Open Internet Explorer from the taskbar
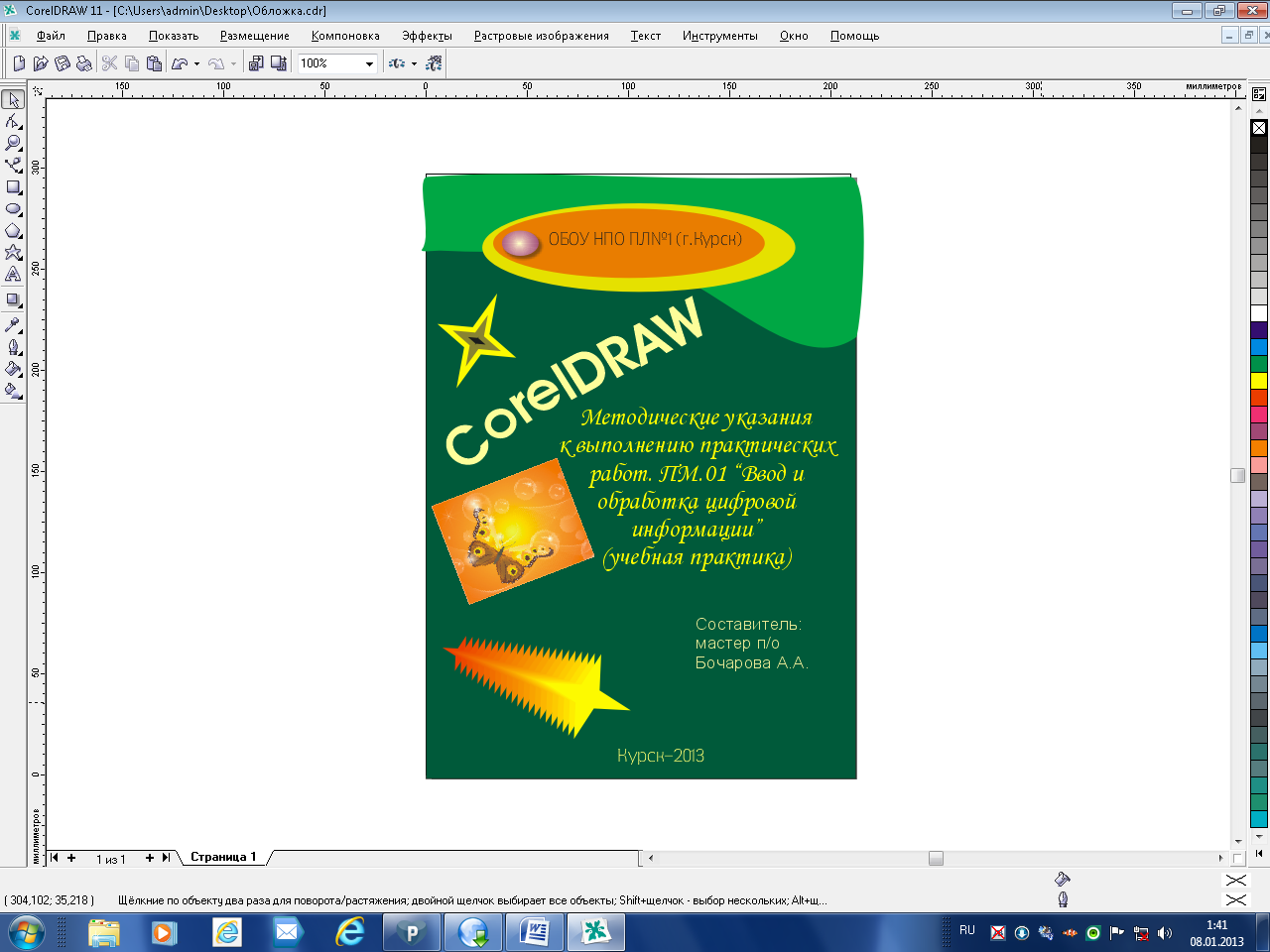Screen dimensions: 1270x952 350,933
